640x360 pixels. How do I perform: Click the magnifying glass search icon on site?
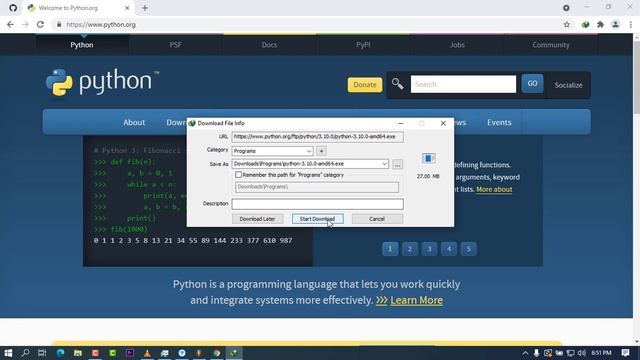398,84
